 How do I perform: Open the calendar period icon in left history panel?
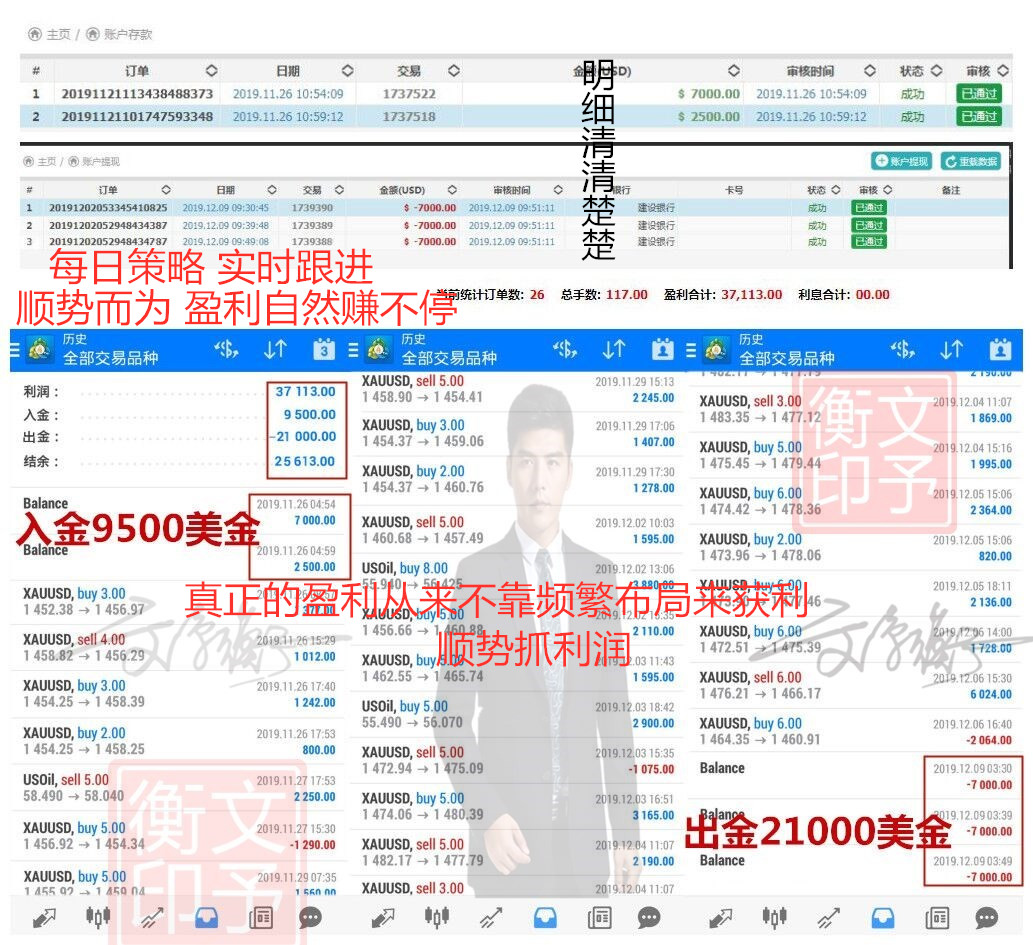click(x=323, y=349)
